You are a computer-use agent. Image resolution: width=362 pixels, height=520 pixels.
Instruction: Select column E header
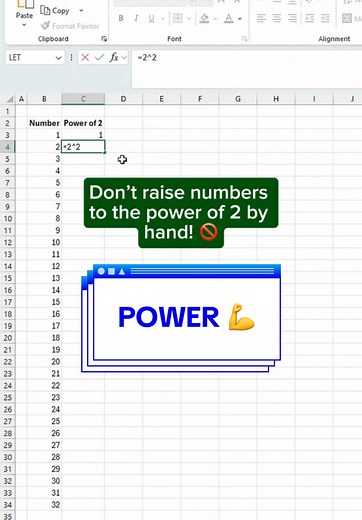pyautogui.click(x=161, y=99)
